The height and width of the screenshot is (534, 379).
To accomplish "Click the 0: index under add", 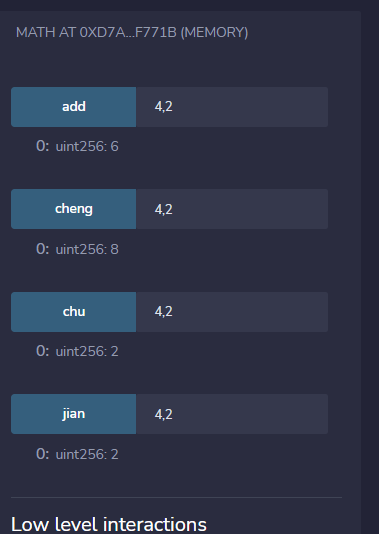I will click(43, 146).
